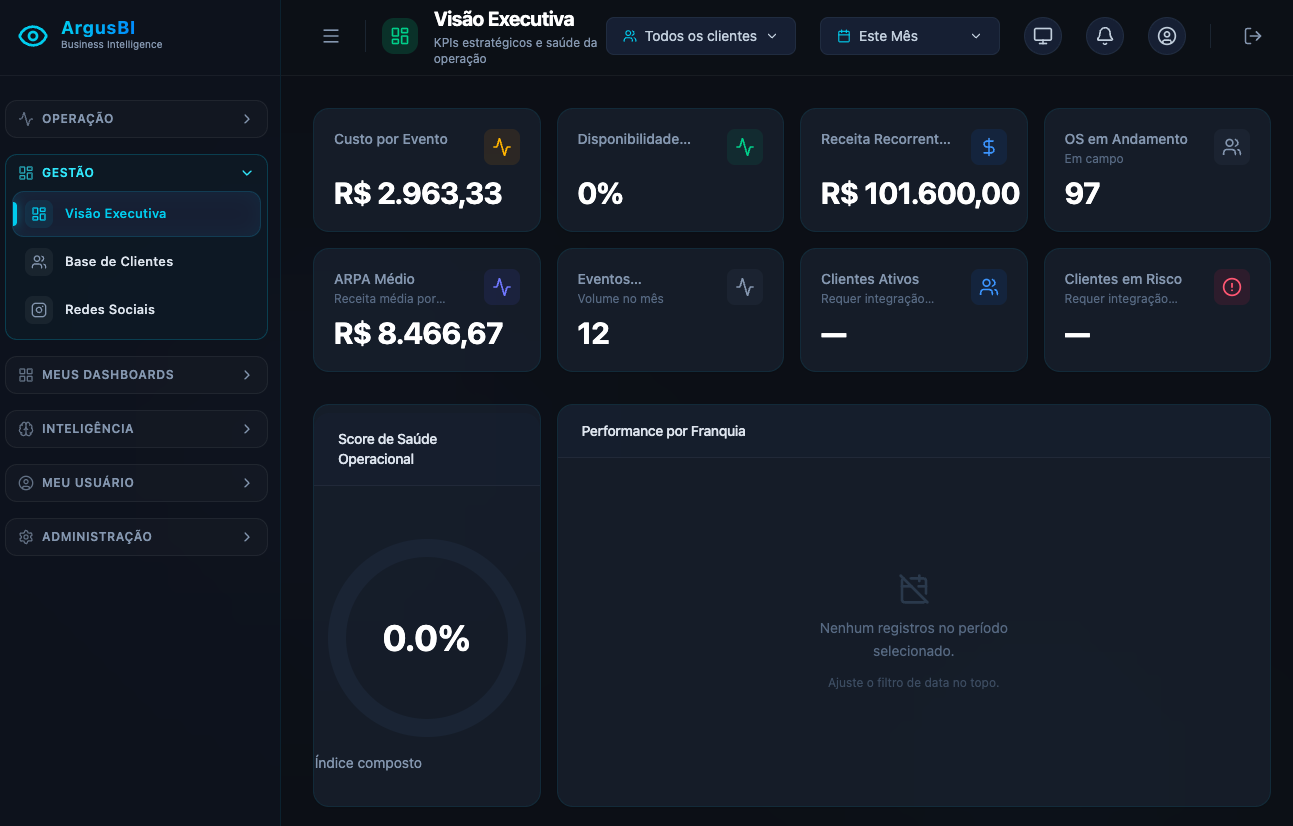Click the MEUS DASHBOARDS menu label

click(108, 375)
